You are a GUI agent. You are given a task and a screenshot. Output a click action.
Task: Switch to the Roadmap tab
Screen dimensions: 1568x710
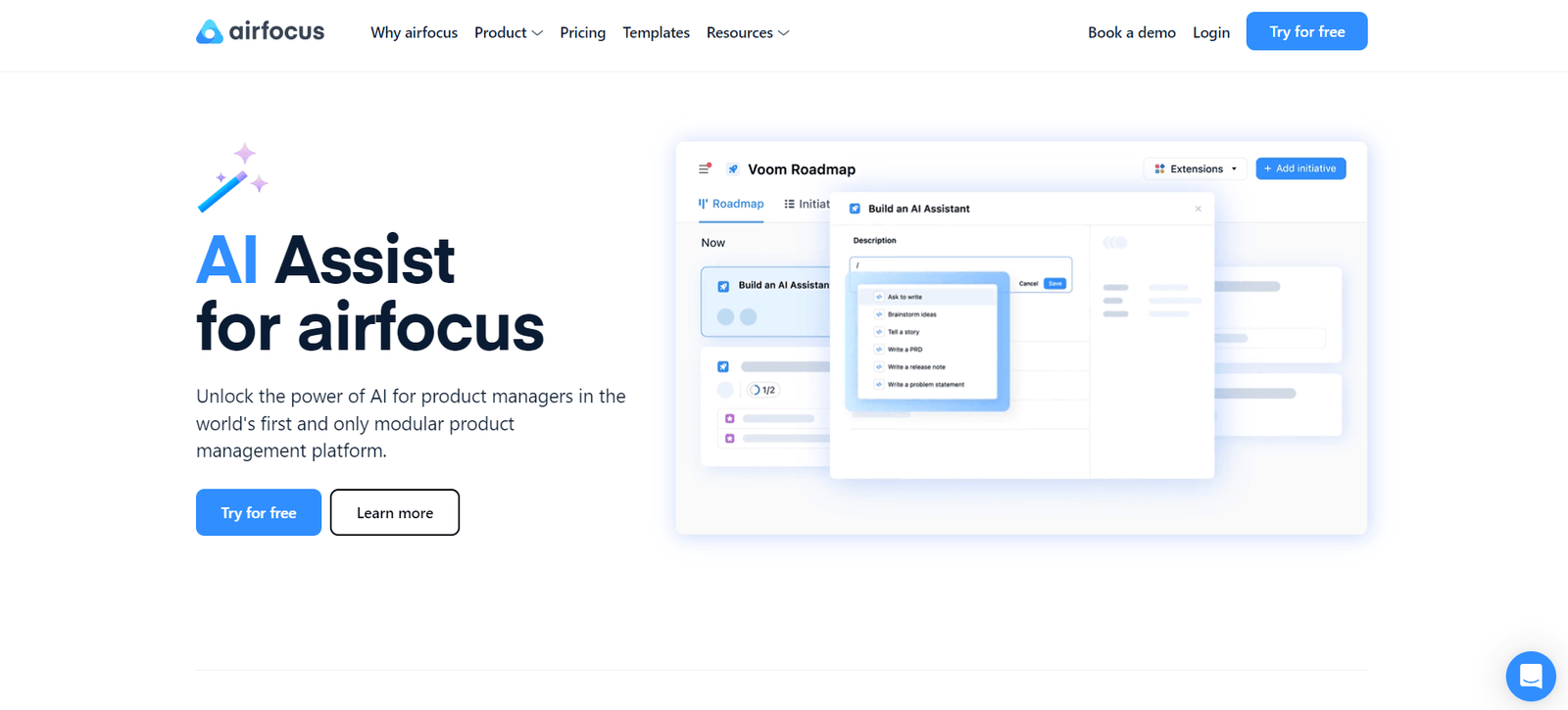click(x=731, y=204)
